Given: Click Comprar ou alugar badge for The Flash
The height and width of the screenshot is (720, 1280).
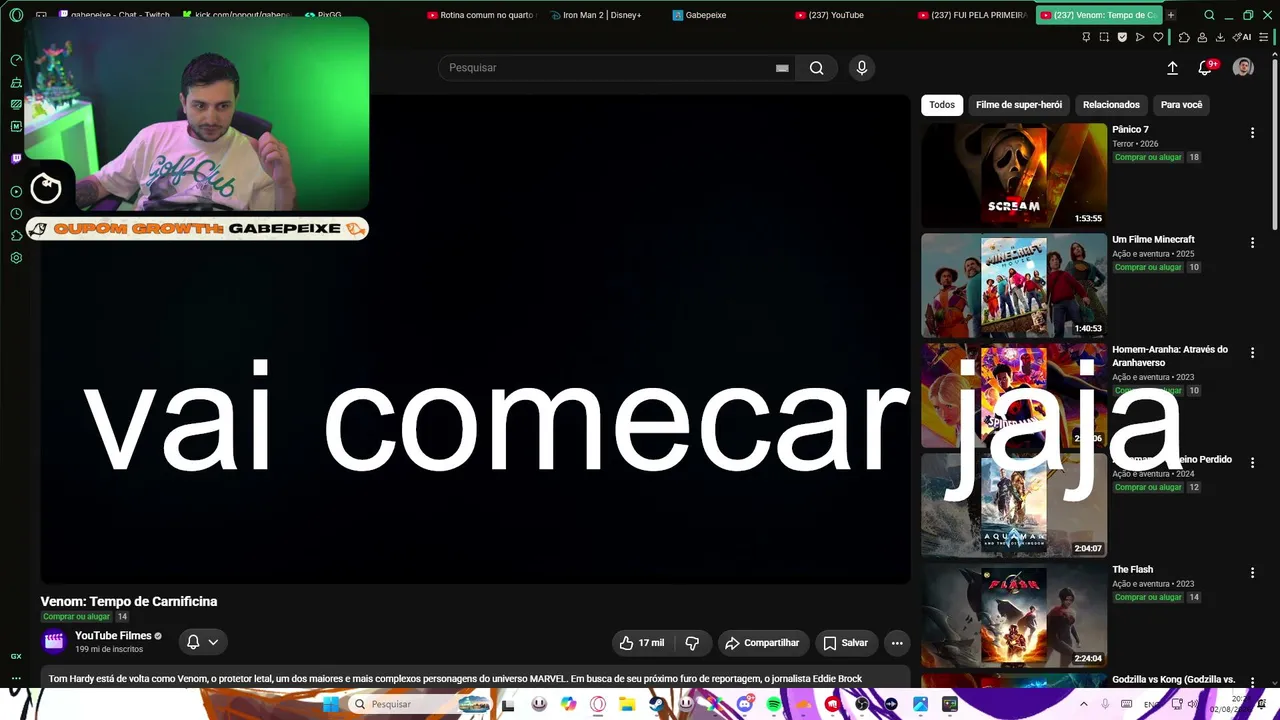Looking at the screenshot, I should (1148, 597).
